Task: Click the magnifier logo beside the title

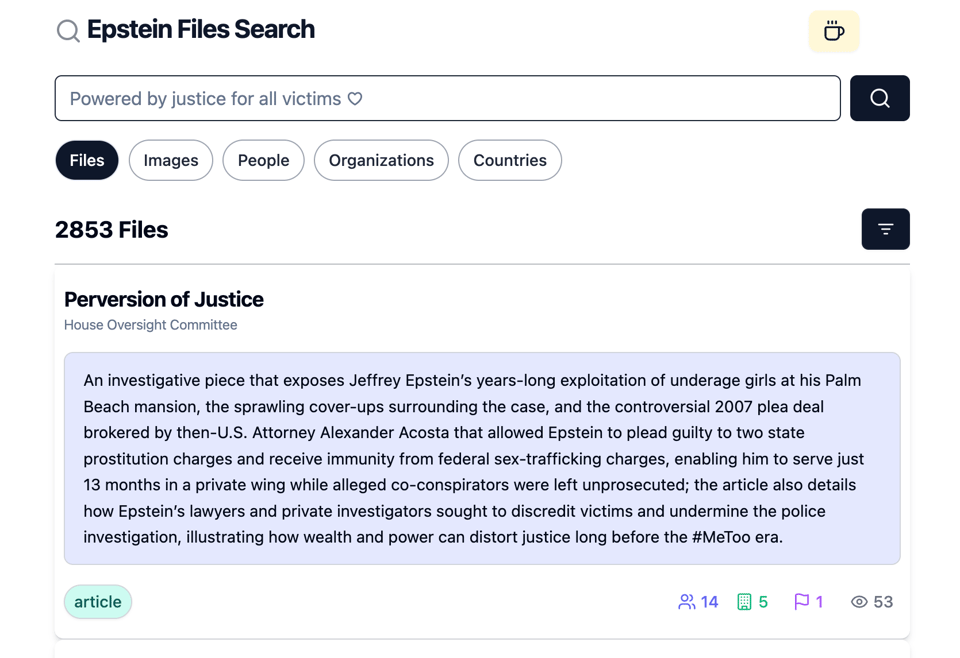Action: pyautogui.click(x=68, y=31)
